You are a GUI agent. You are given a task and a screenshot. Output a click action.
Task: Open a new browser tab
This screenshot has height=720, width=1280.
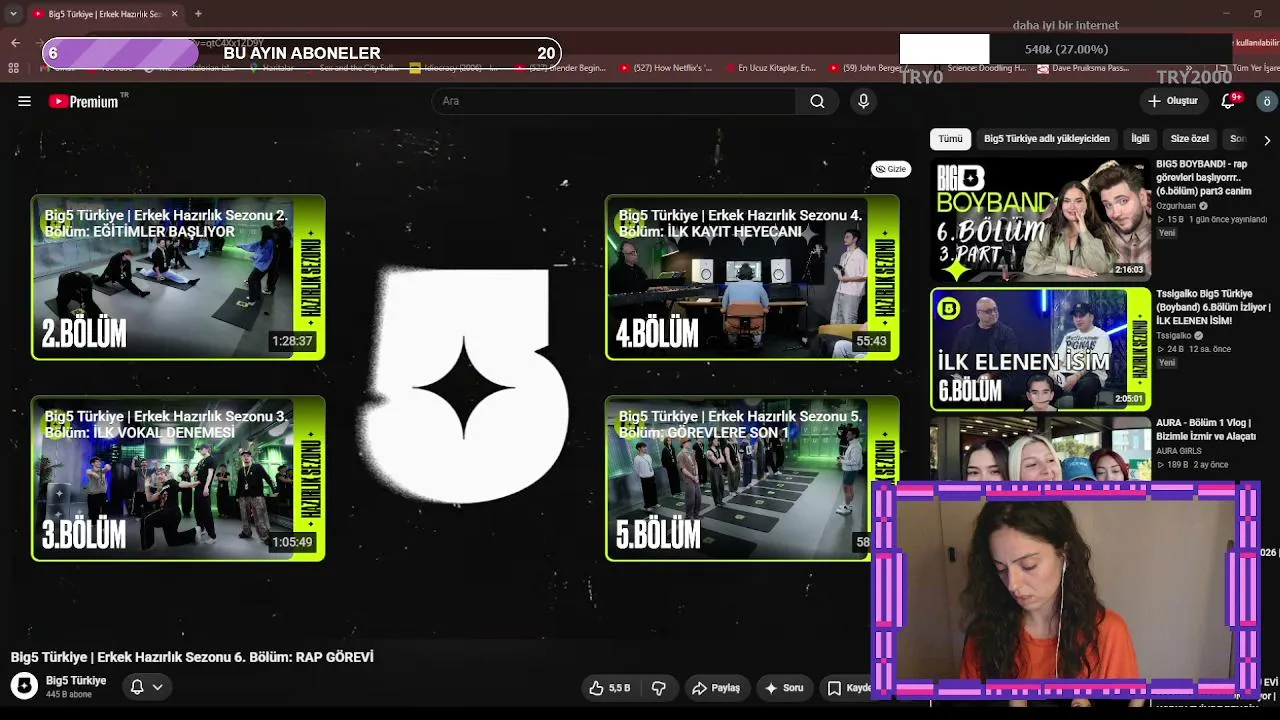[198, 14]
